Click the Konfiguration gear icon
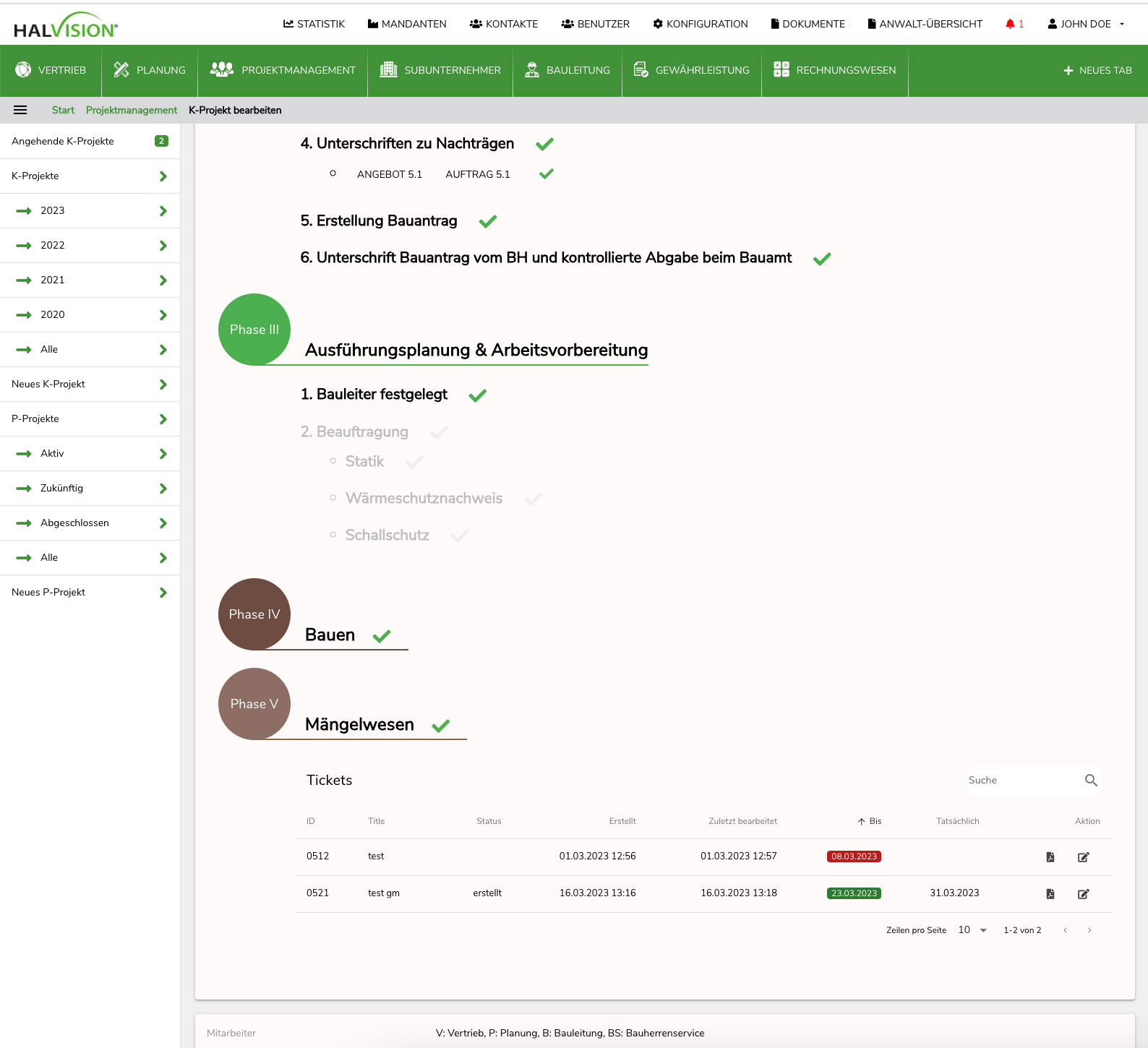The width and height of the screenshot is (1148, 1048). 658,24
